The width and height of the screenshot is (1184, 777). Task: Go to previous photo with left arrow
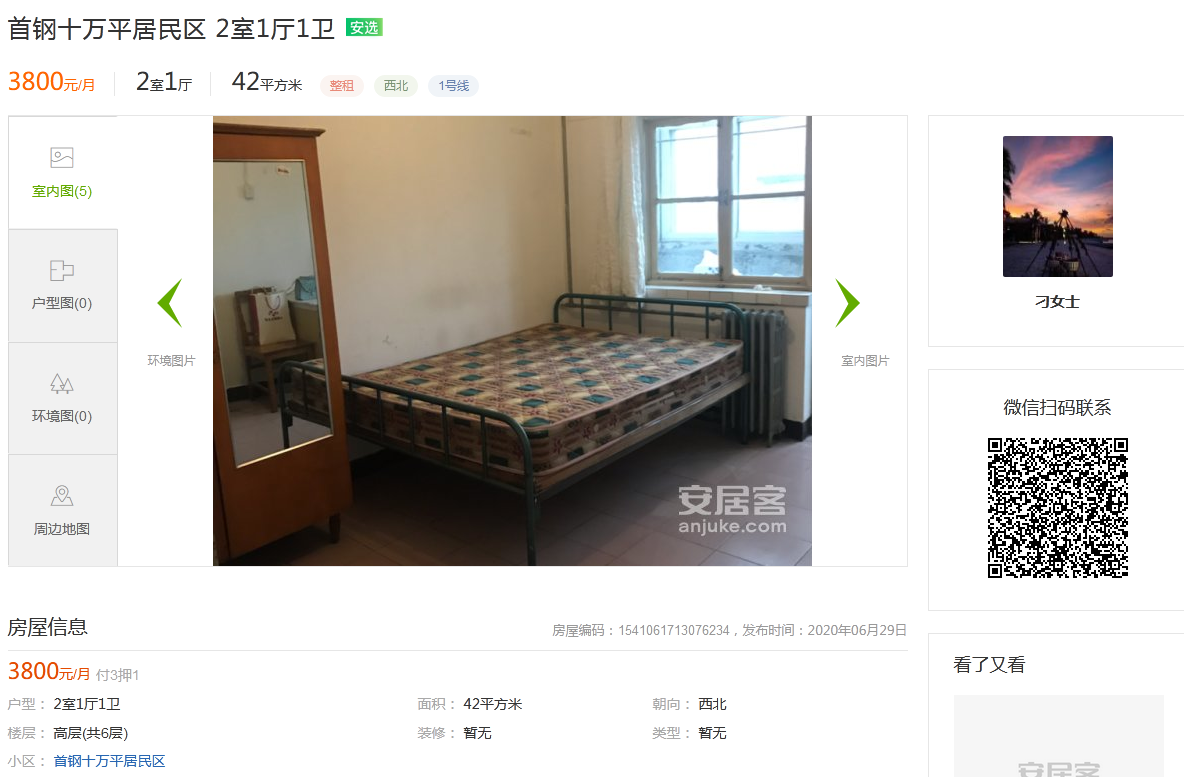170,303
